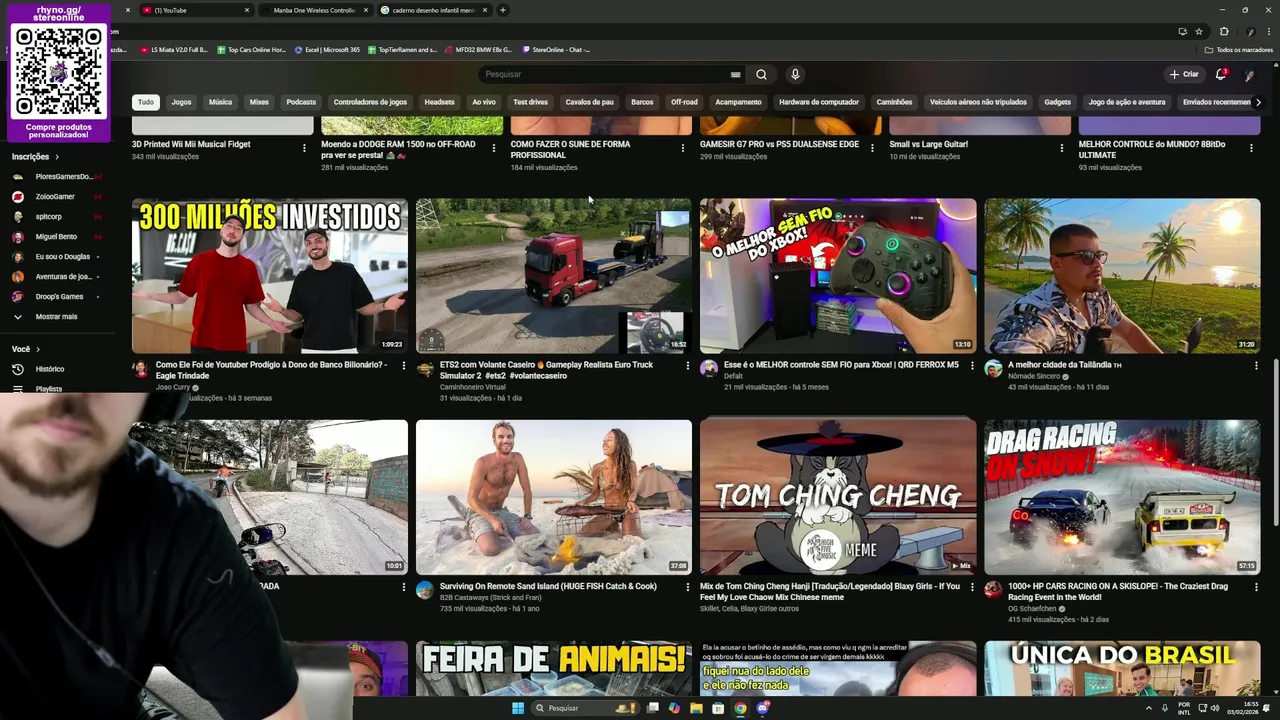Play the Tom Ching Cheng mix thumbnail
Screen dimensions: 1280x720
[838, 497]
